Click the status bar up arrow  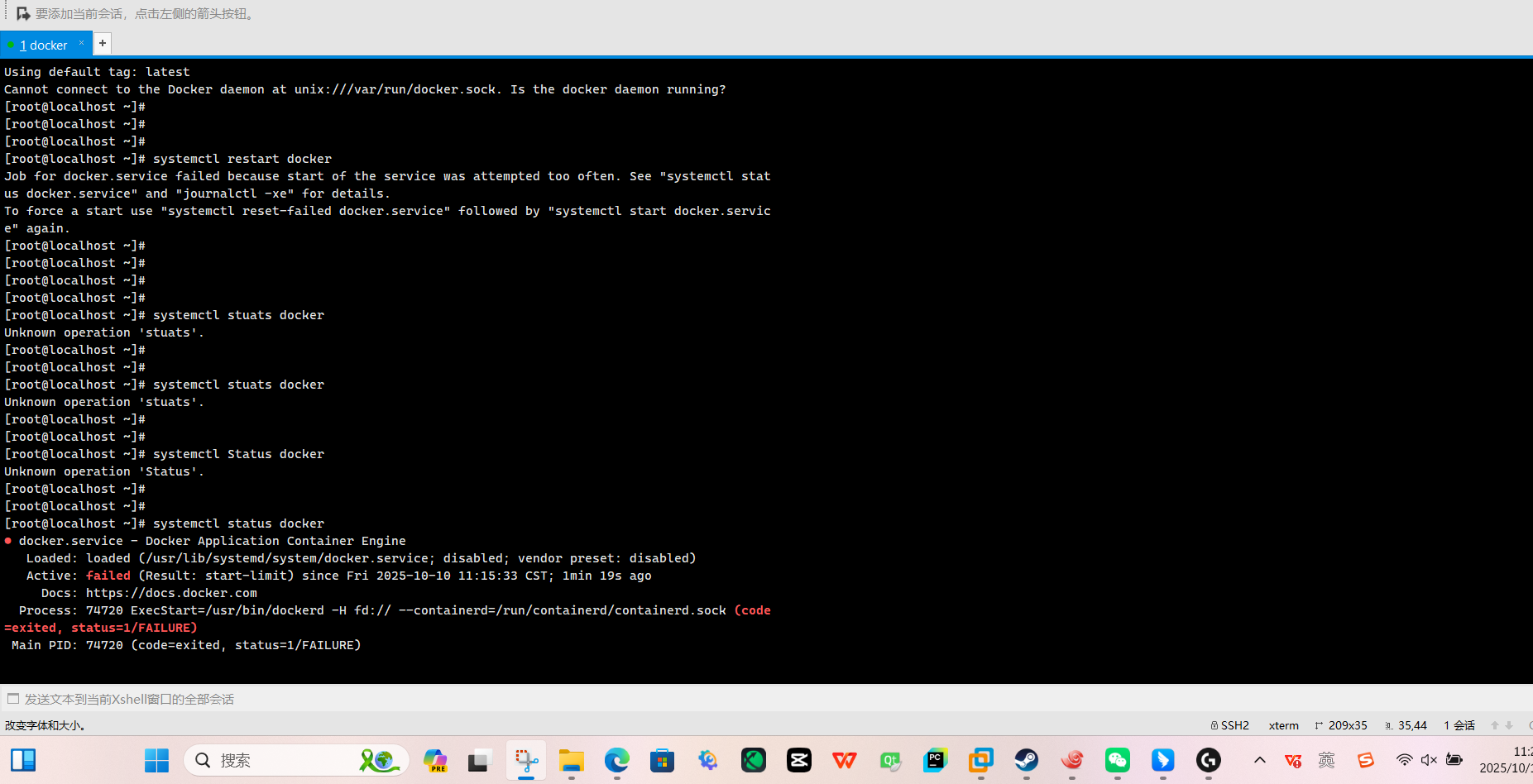tap(1495, 725)
